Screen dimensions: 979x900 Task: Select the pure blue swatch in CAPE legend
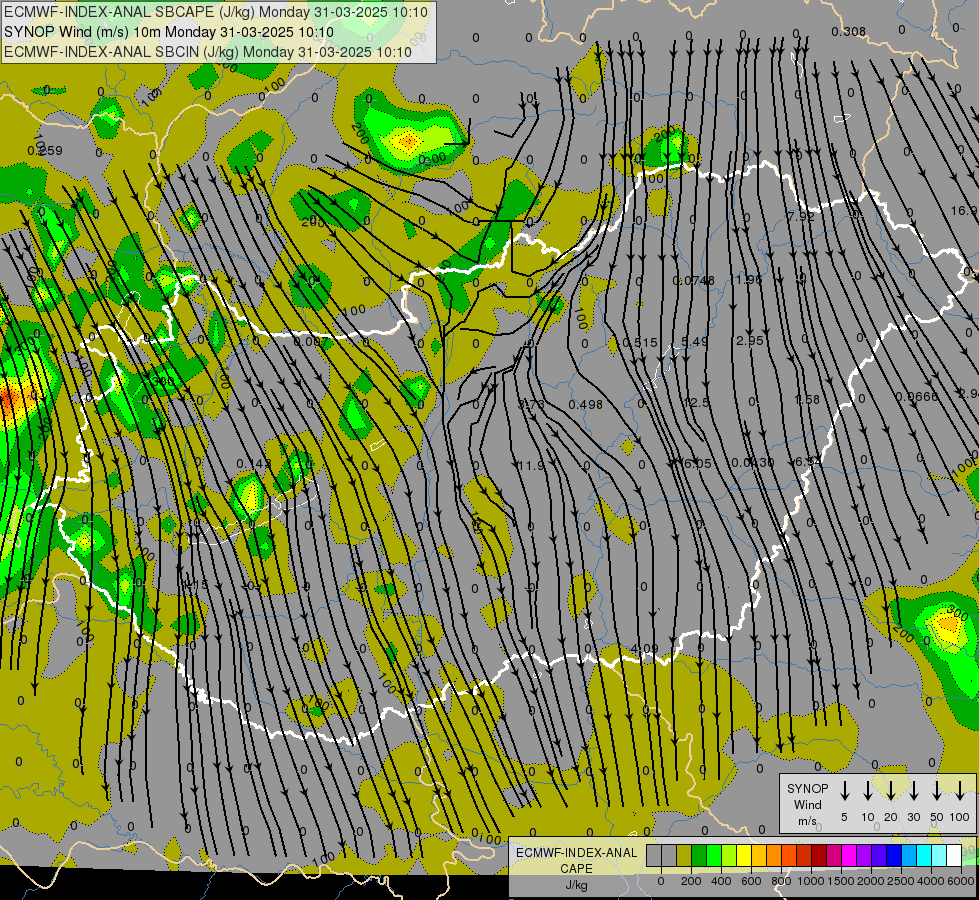(x=893, y=856)
